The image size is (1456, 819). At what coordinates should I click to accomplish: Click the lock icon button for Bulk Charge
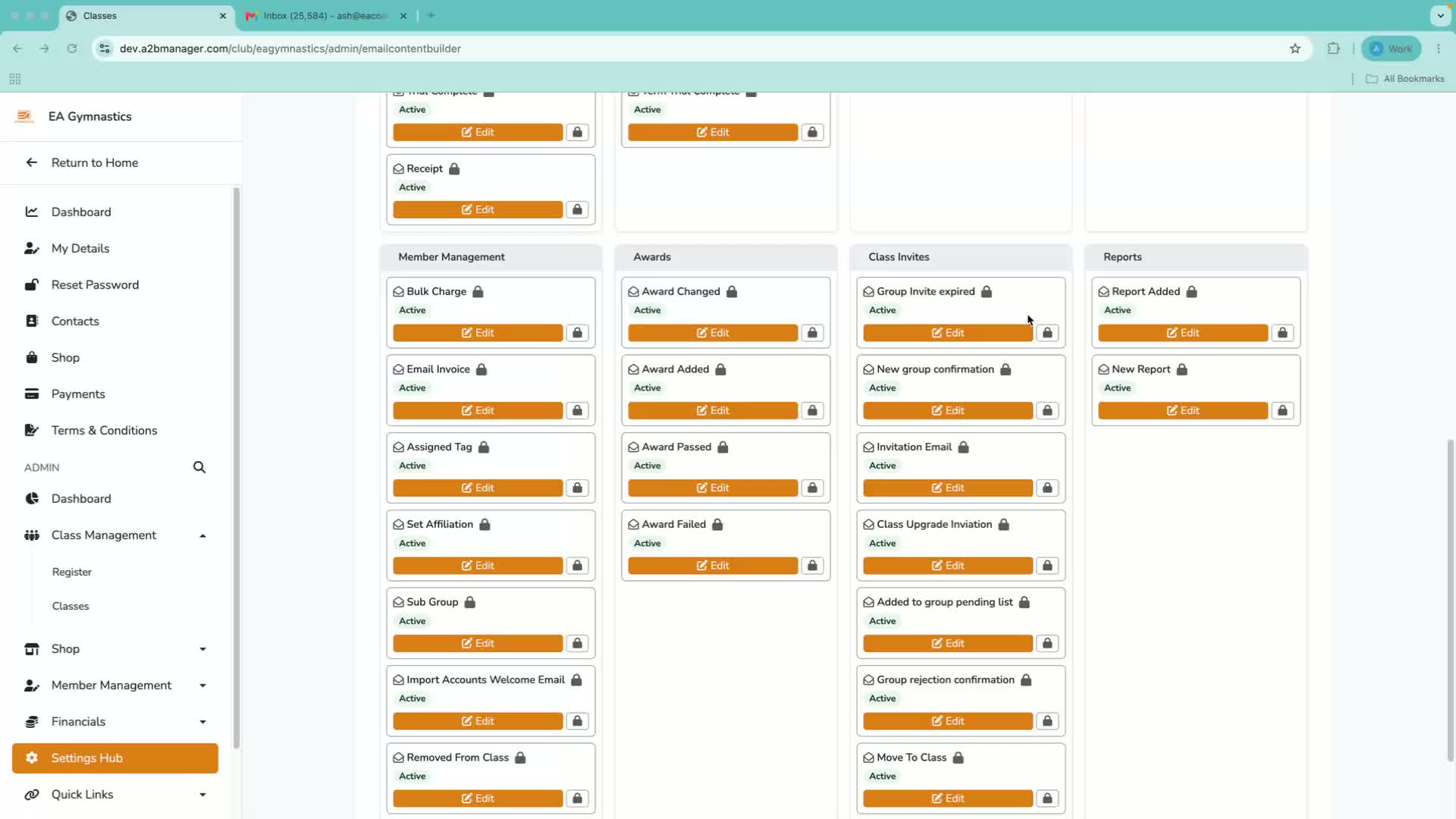[577, 333]
